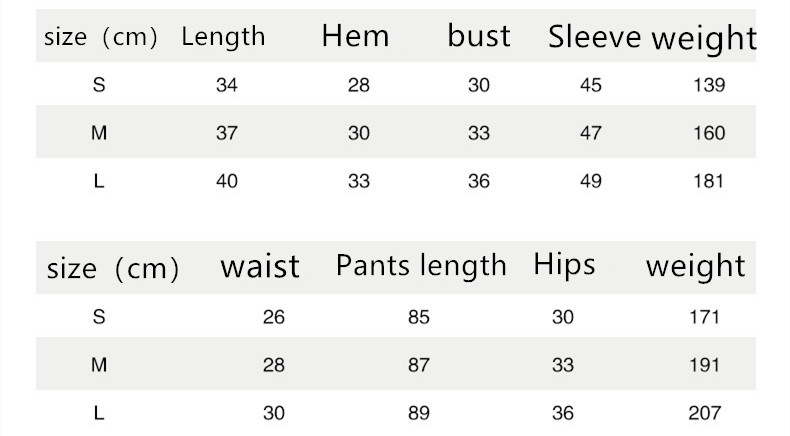Click length value 40 in top table
Viewport: 790px width, 436px height.
pos(227,181)
